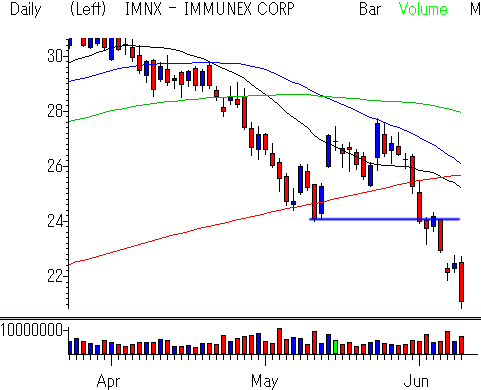
Task: Click the Daily timeframe label
Action: tap(26, 9)
